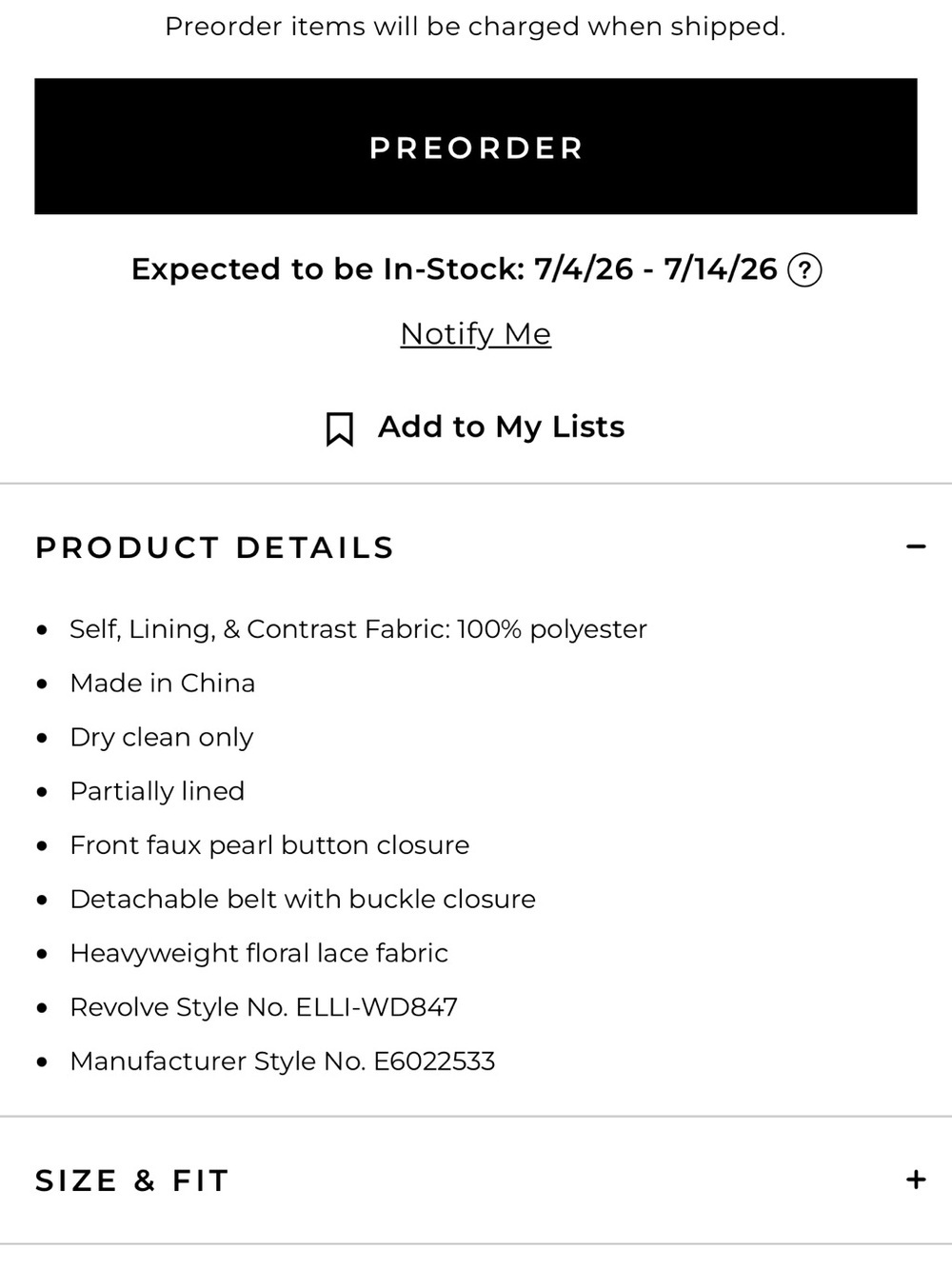Click the Made in China detail line
The height and width of the screenshot is (1269, 952).
pos(163,684)
